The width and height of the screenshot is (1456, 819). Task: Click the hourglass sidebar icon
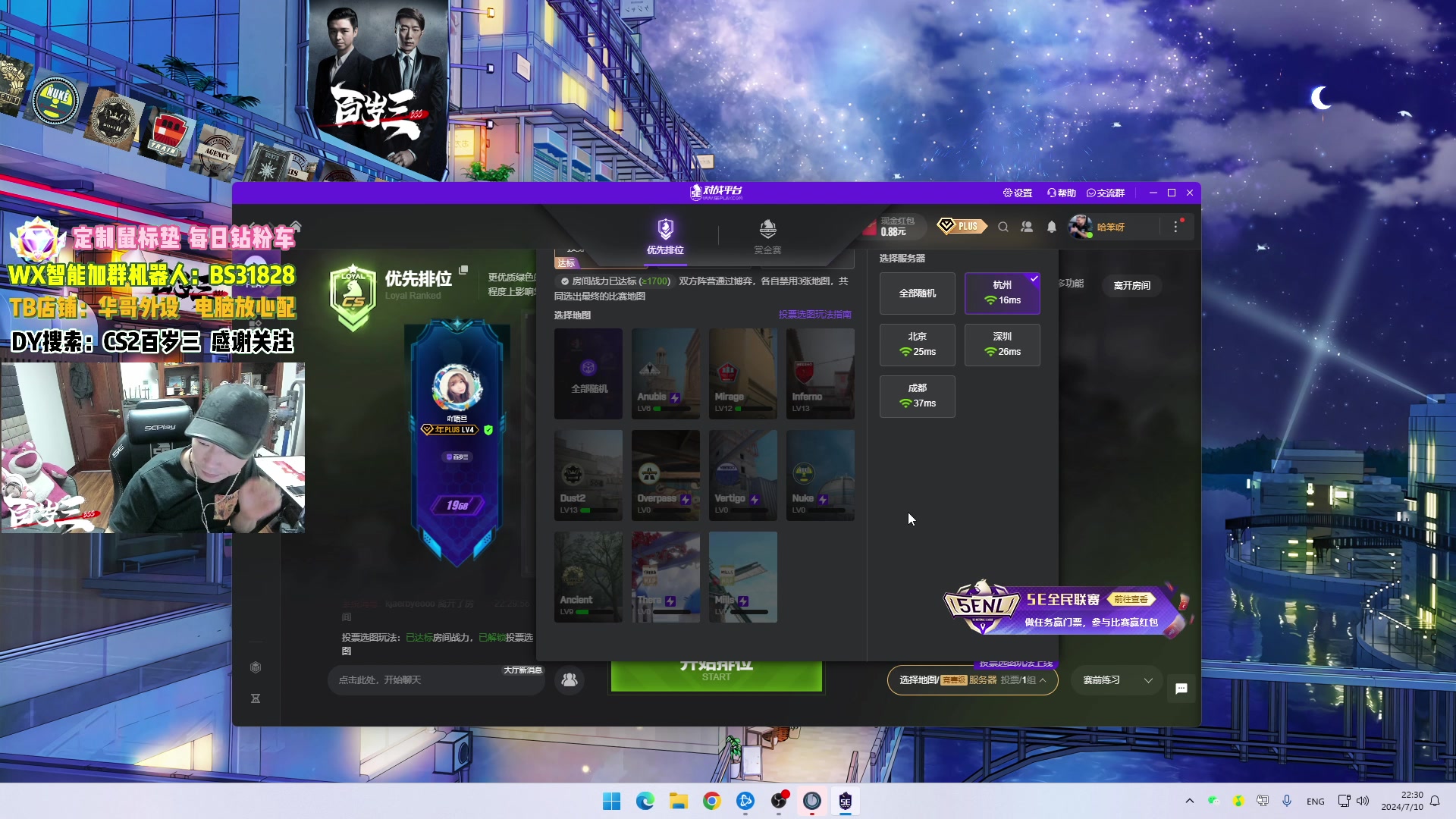256,698
